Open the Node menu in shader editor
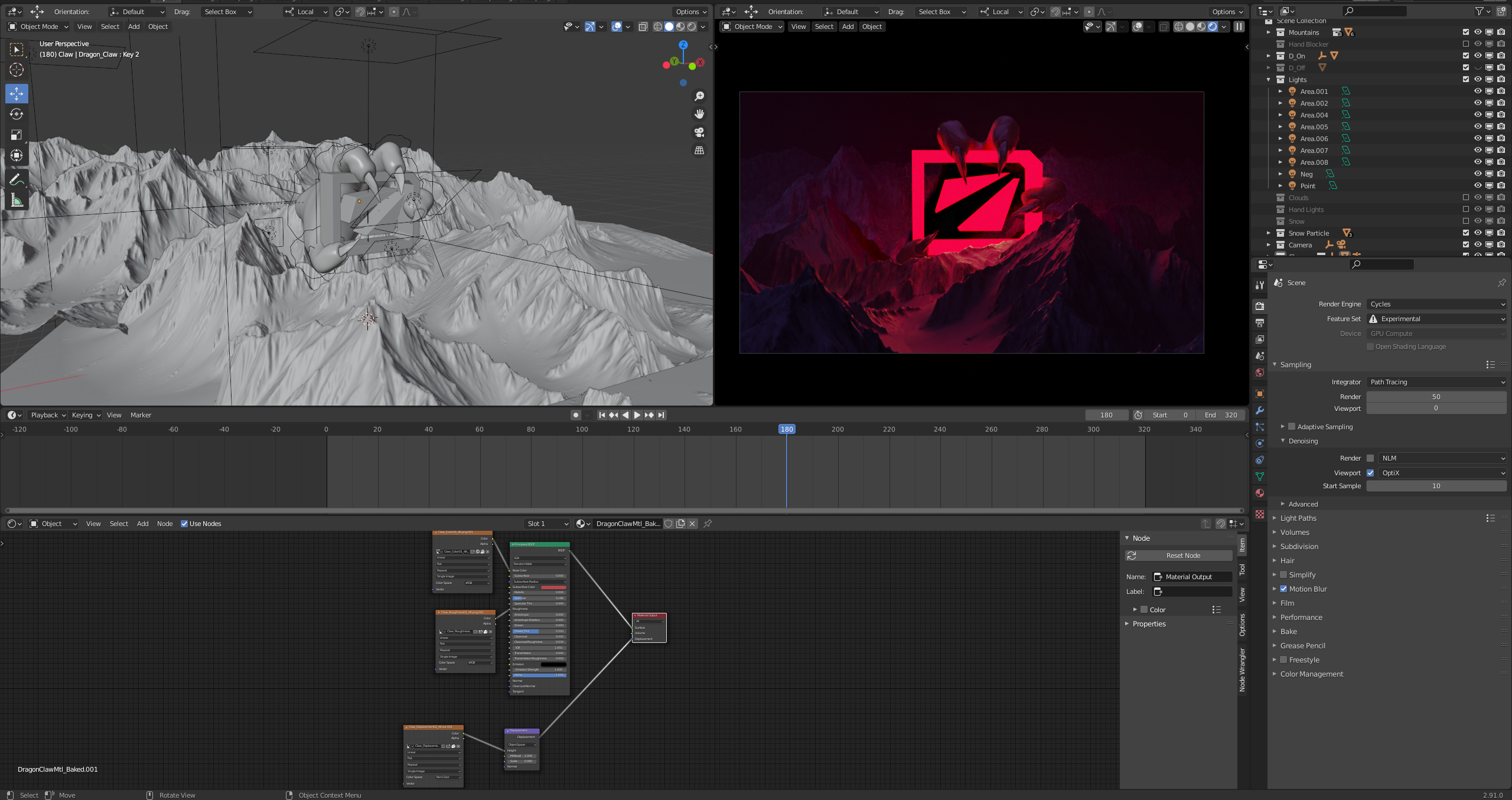 coord(165,524)
